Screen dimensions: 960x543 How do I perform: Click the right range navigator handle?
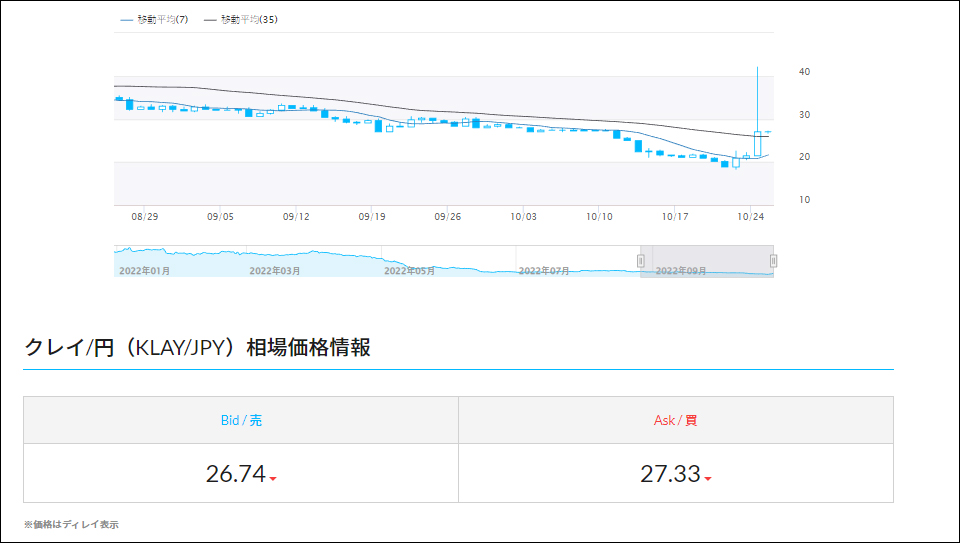773,261
